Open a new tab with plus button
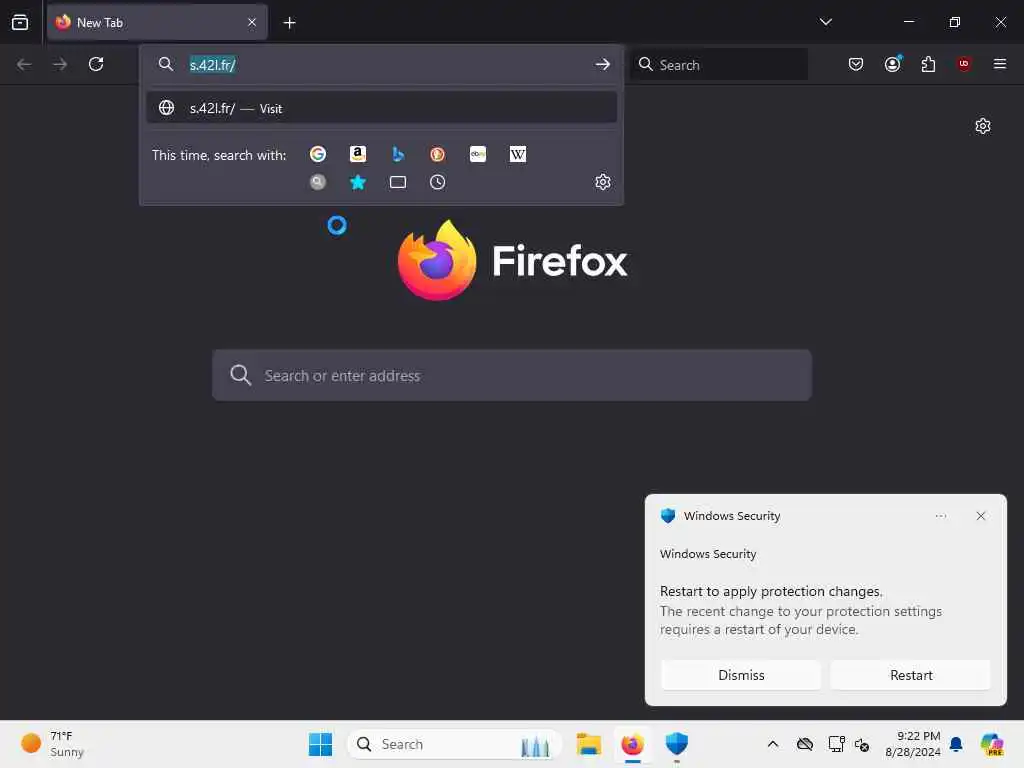This screenshot has height=768, width=1024. [289, 23]
